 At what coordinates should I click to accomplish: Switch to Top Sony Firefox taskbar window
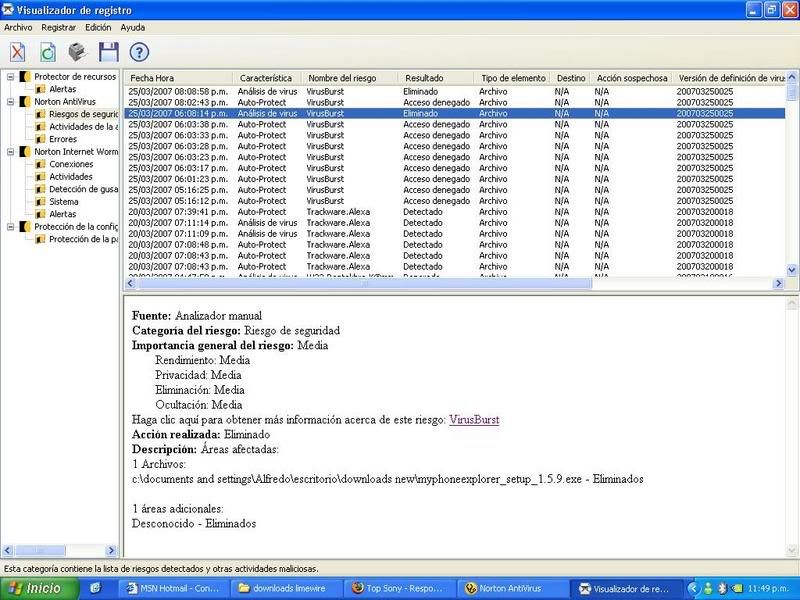[x=400, y=589]
